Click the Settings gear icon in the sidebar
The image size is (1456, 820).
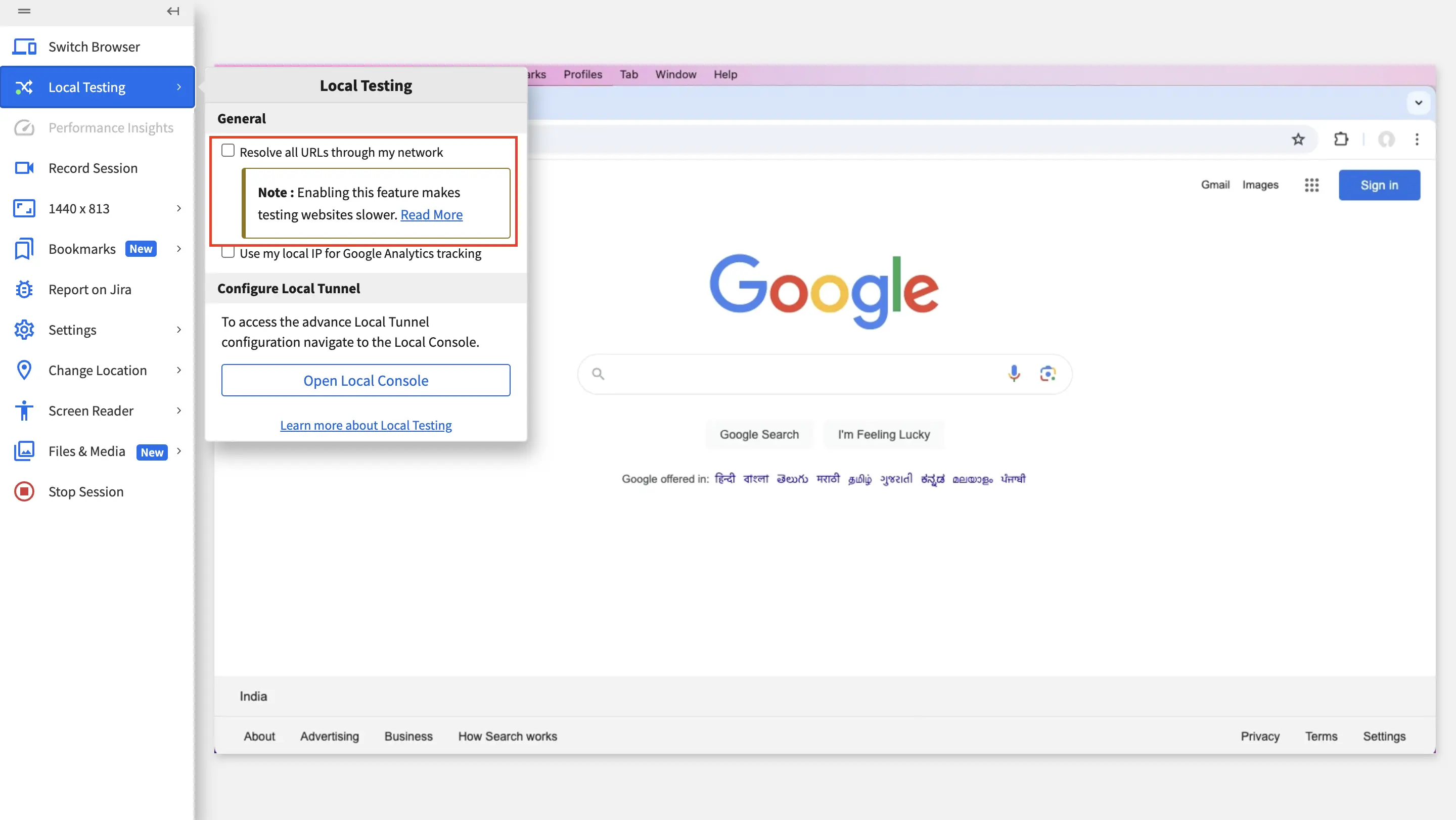24,330
